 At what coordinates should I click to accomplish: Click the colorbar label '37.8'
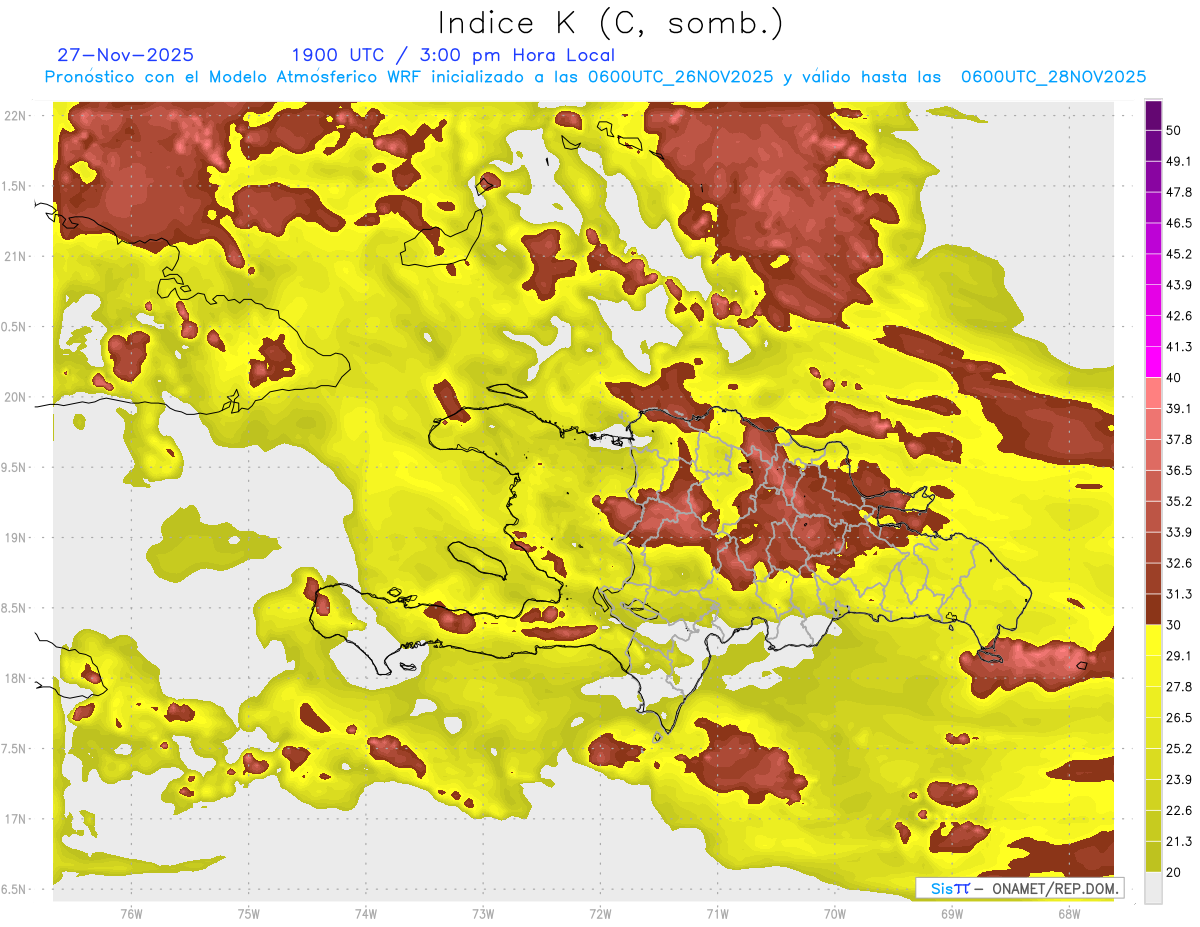coord(1179,440)
